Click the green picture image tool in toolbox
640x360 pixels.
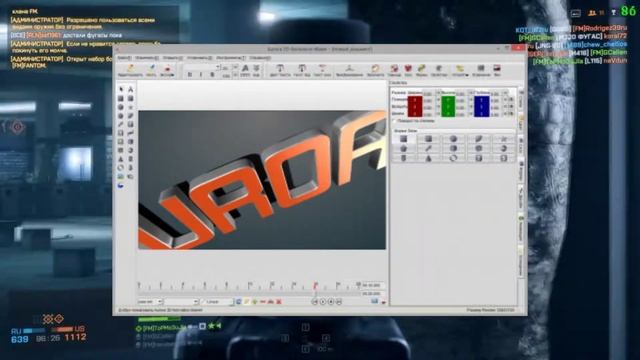(x=121, y=176)
